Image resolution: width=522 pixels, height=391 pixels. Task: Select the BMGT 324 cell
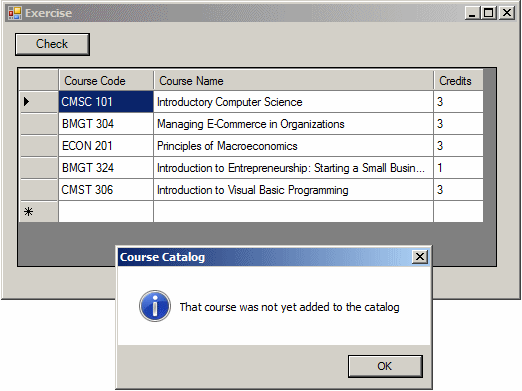point(106,168)
